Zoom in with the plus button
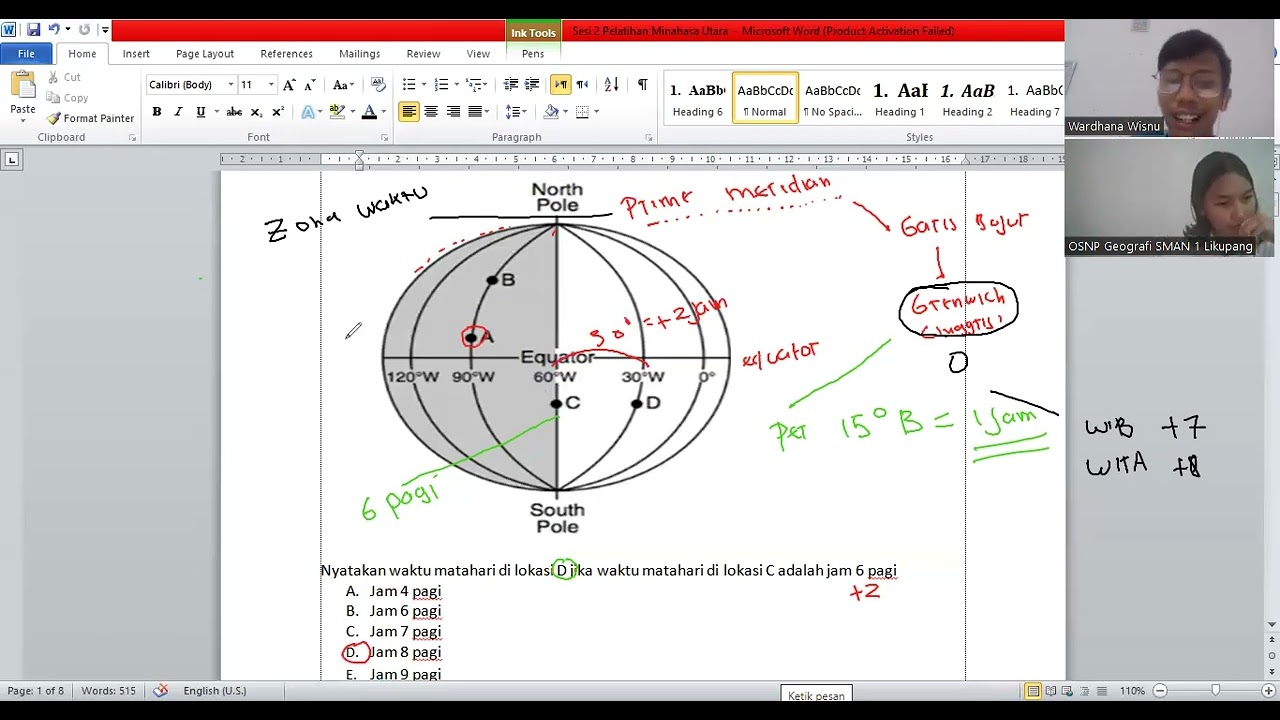Screen dimensions: 1280x720 point(1268,691)
